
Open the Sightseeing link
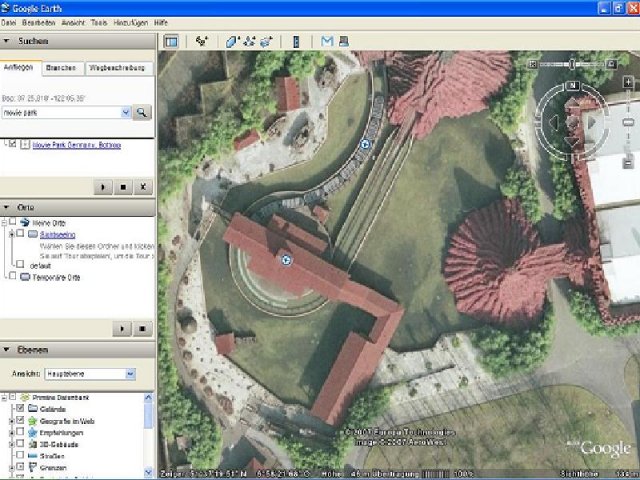point(58,235)
